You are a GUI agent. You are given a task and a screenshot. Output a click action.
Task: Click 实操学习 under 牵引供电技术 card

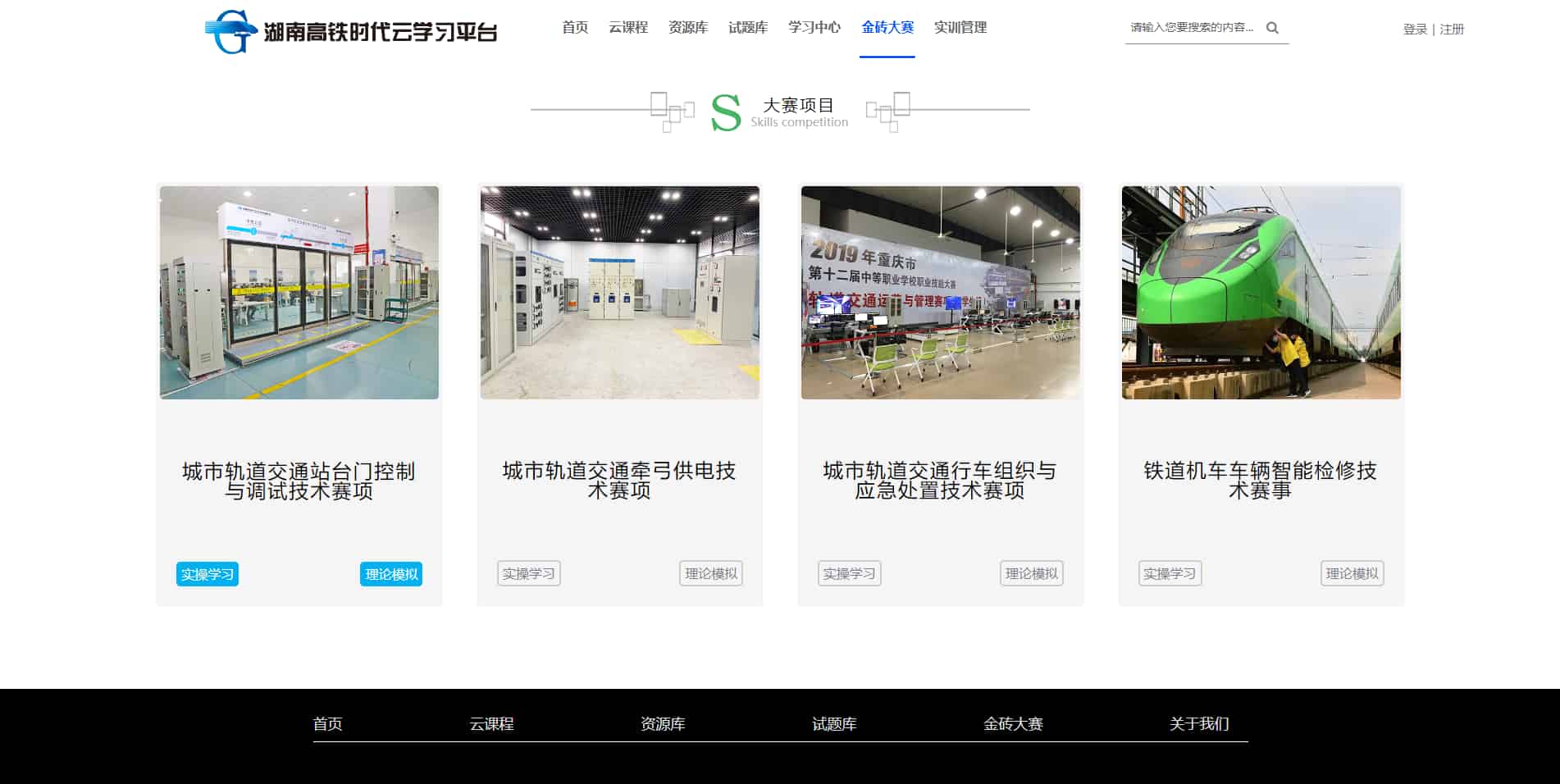coord(528,574)
